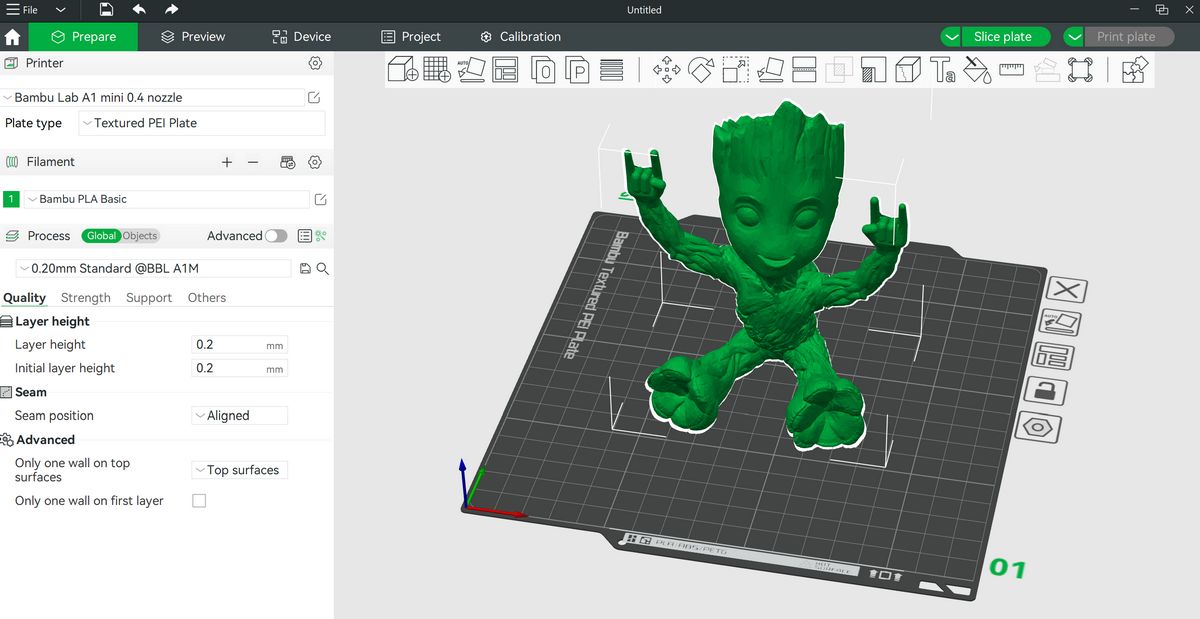Open the Seam position dropdown
1200x619 pixels.
(x=239, y=415)
